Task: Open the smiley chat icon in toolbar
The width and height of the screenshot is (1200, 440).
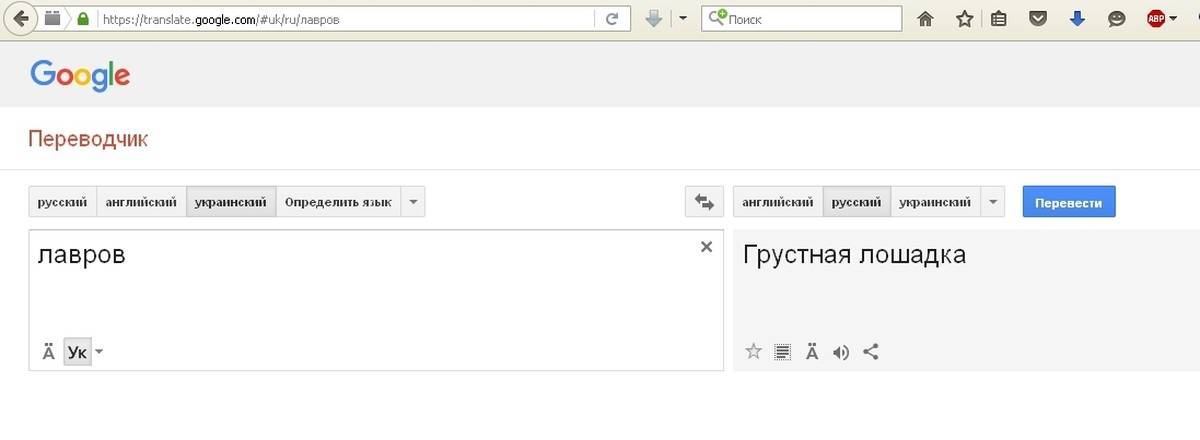Action: [1117, 18]
